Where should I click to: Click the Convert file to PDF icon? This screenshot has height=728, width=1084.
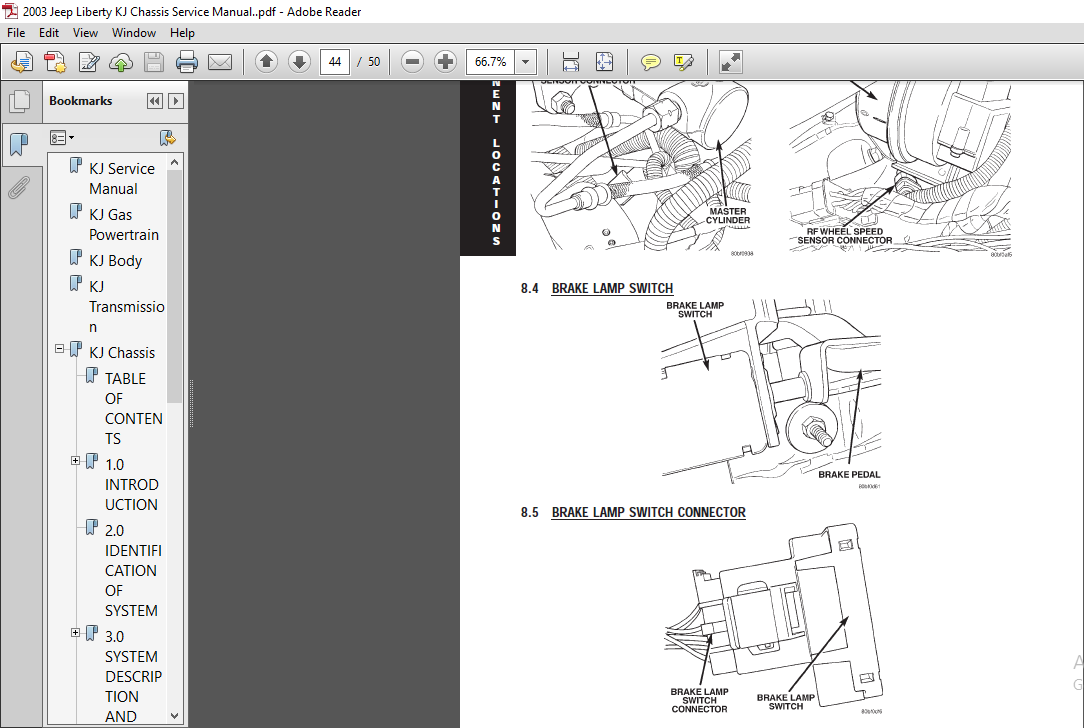click(55, 62)
